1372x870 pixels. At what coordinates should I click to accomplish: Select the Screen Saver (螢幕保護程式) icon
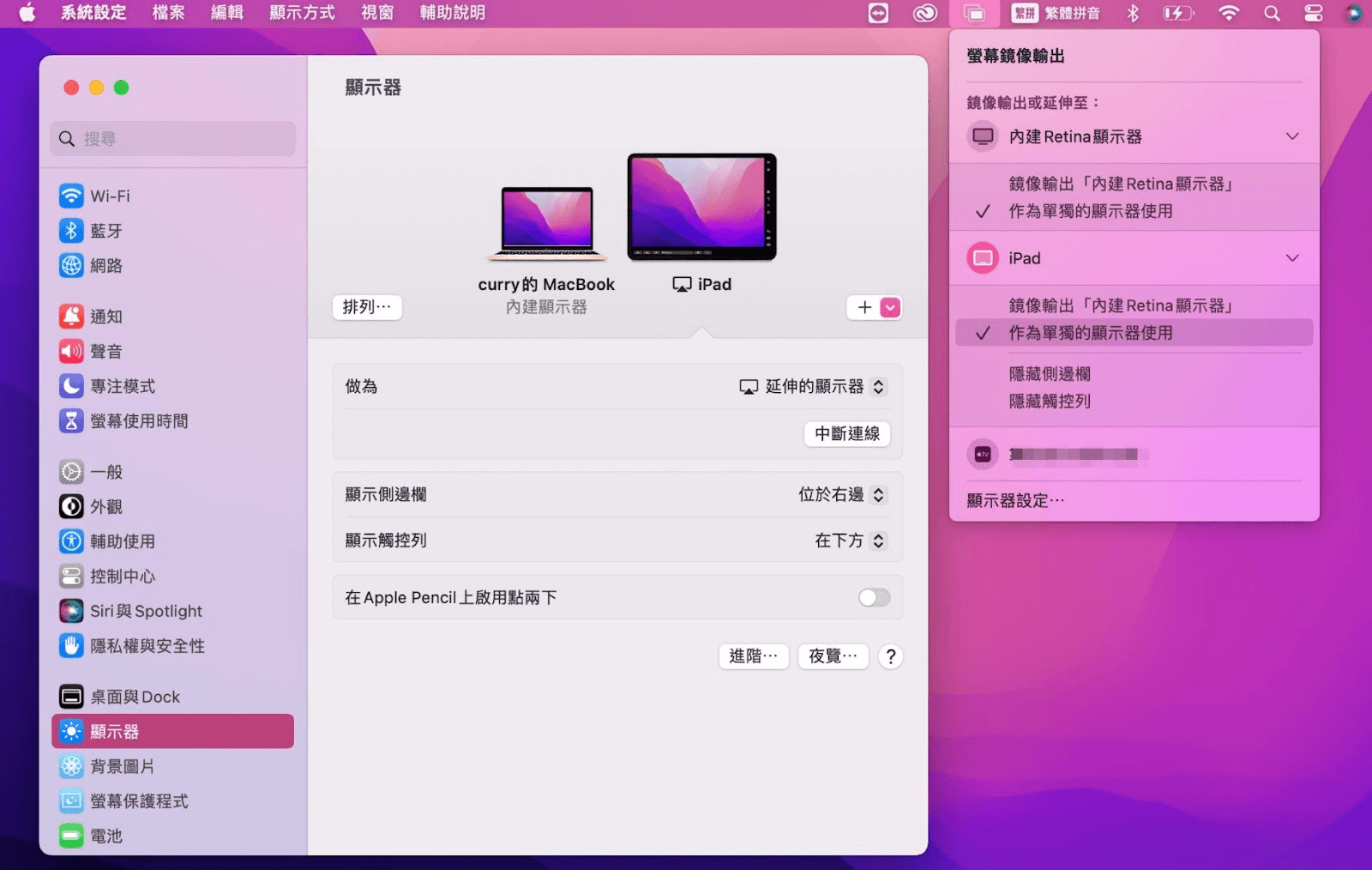coord(71,801)
